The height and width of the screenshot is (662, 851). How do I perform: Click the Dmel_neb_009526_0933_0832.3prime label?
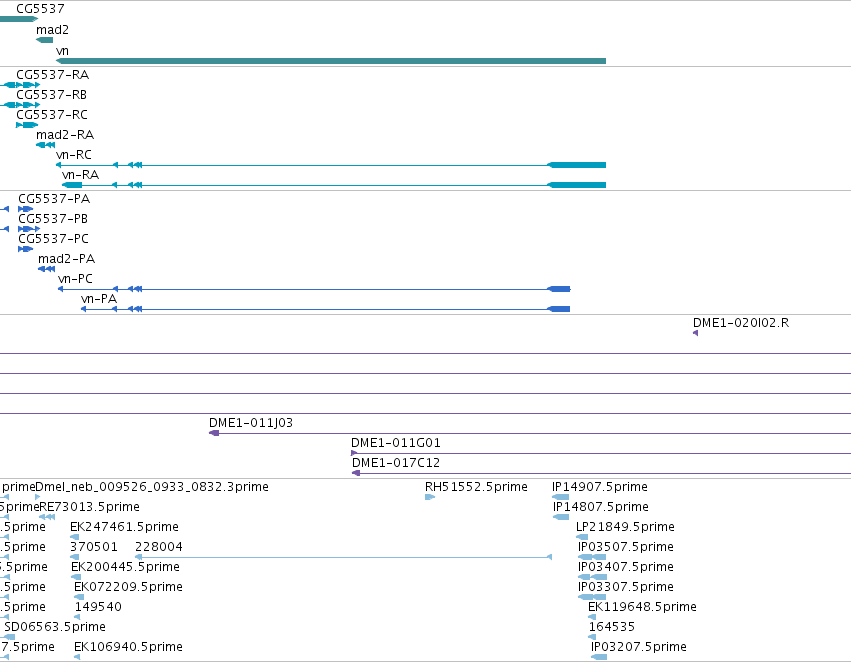coord(152,487)
